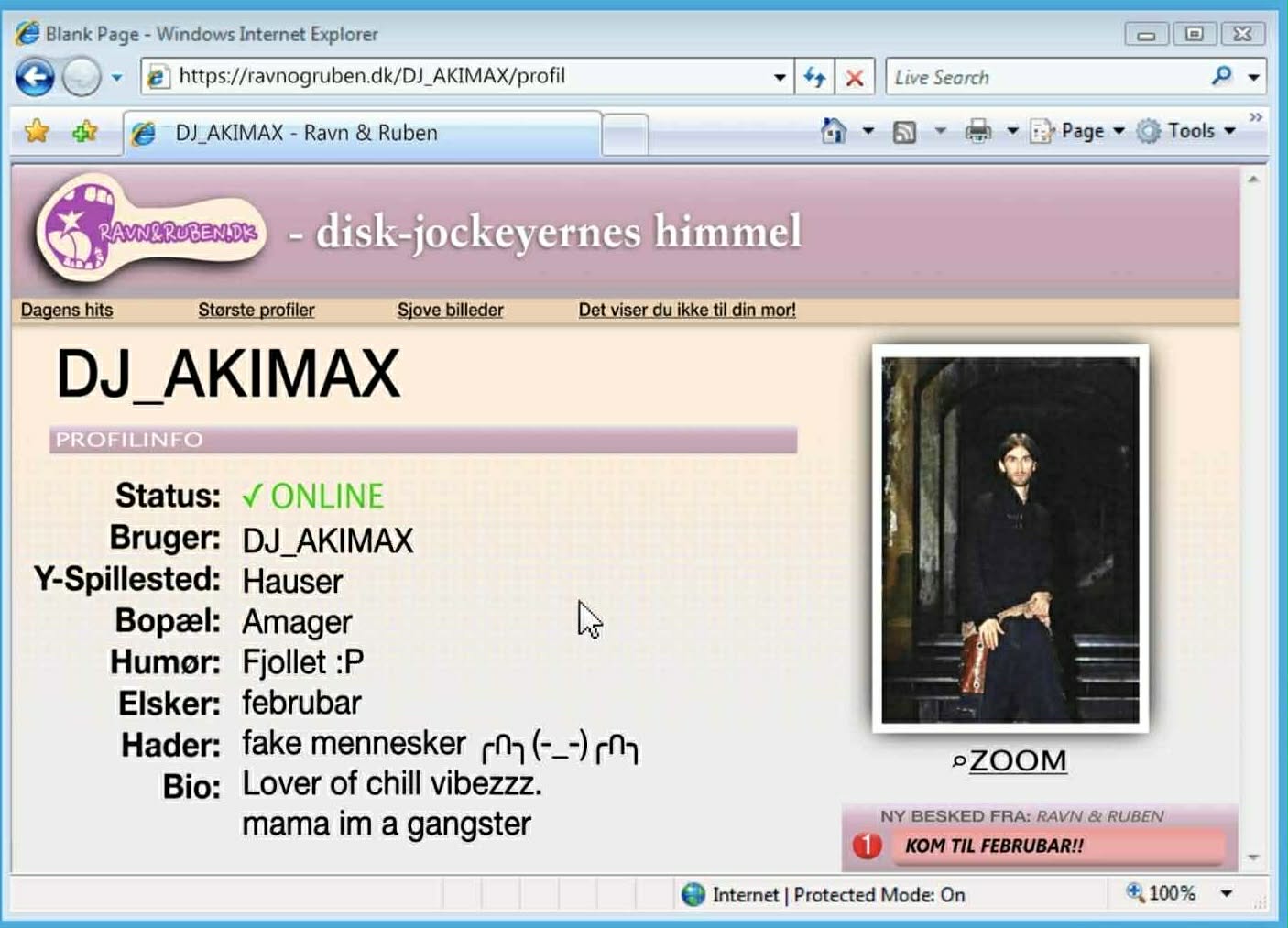Open a new blank tab
Screen dimensions: 1288x928
626,135
